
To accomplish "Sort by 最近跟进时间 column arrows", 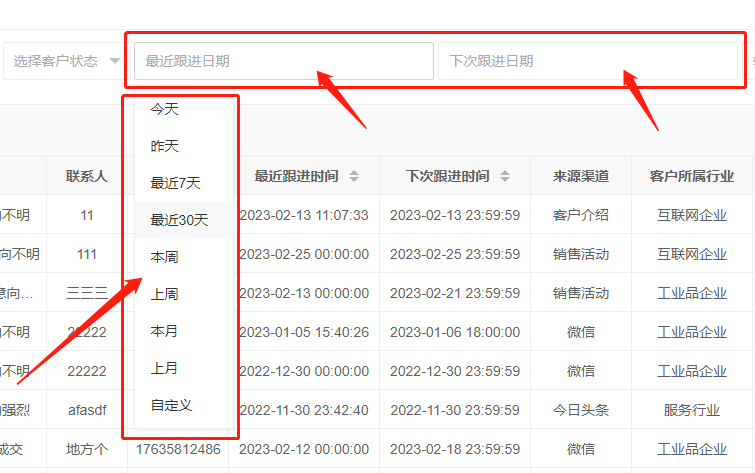I will point(354,176).
